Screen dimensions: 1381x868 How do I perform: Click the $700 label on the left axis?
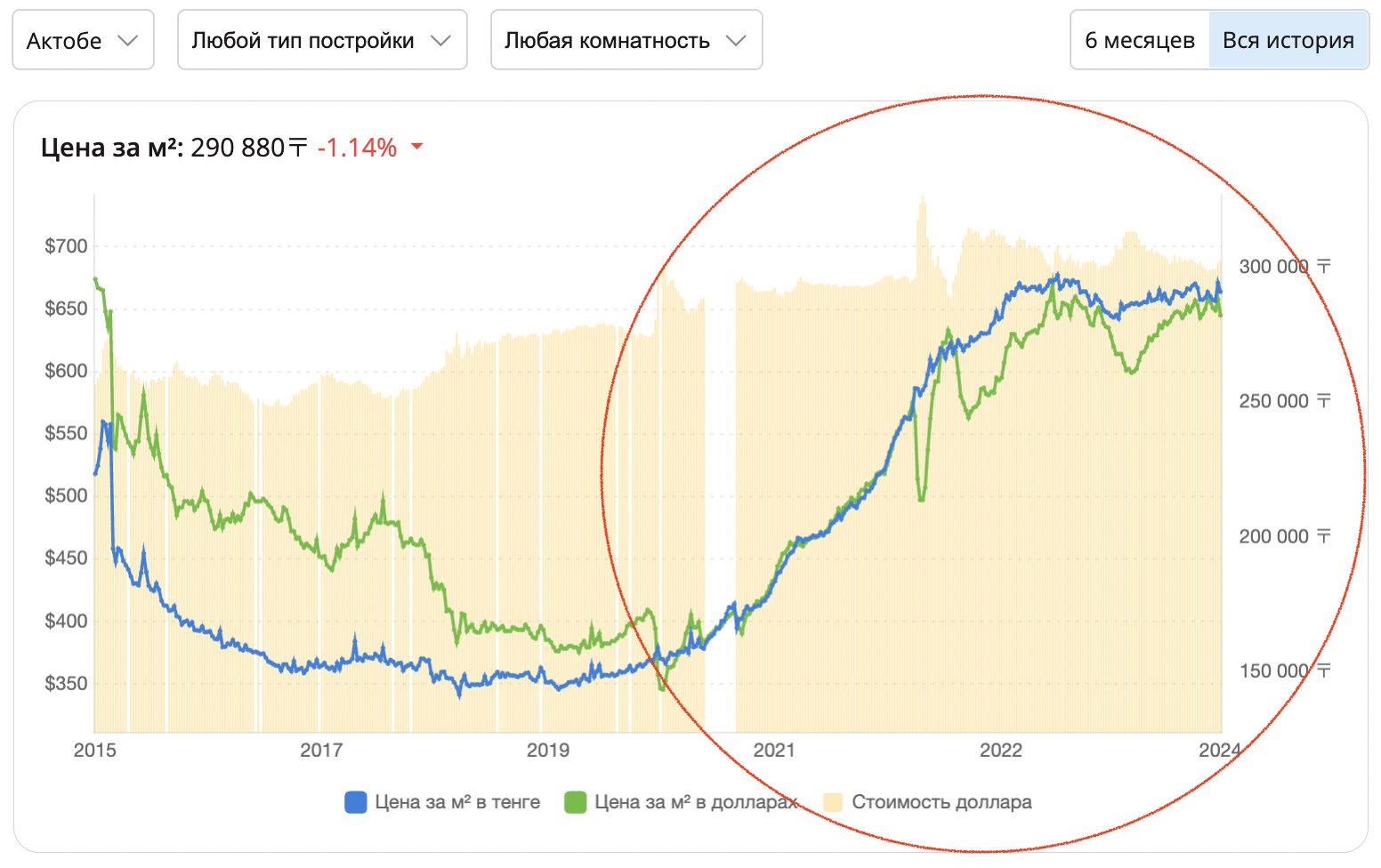click(x=67, y=246)
